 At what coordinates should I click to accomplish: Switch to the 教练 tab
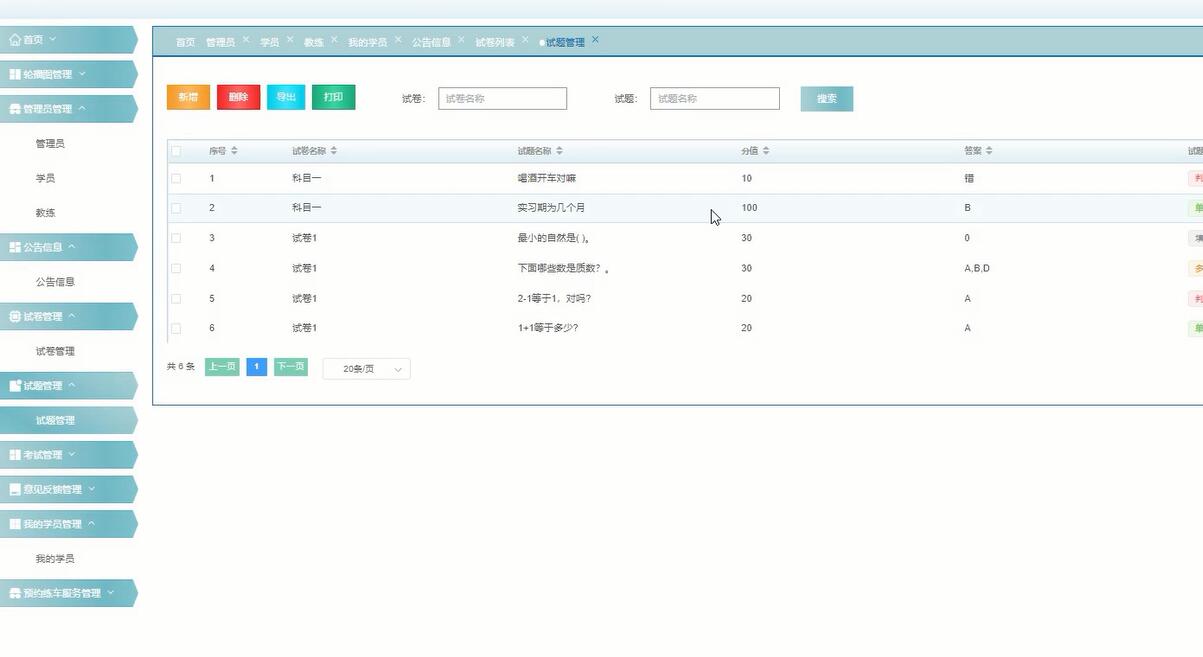point(314,43)
